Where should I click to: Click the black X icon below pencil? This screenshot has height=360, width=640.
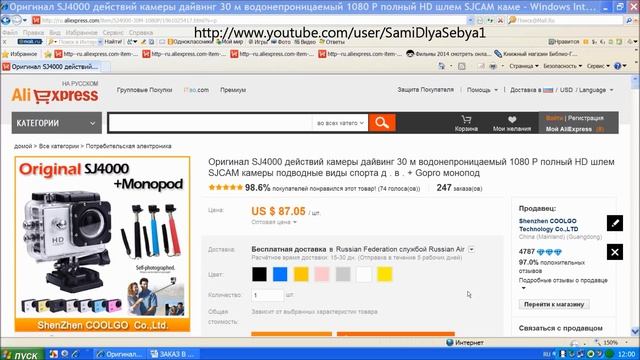click(615, 252)
